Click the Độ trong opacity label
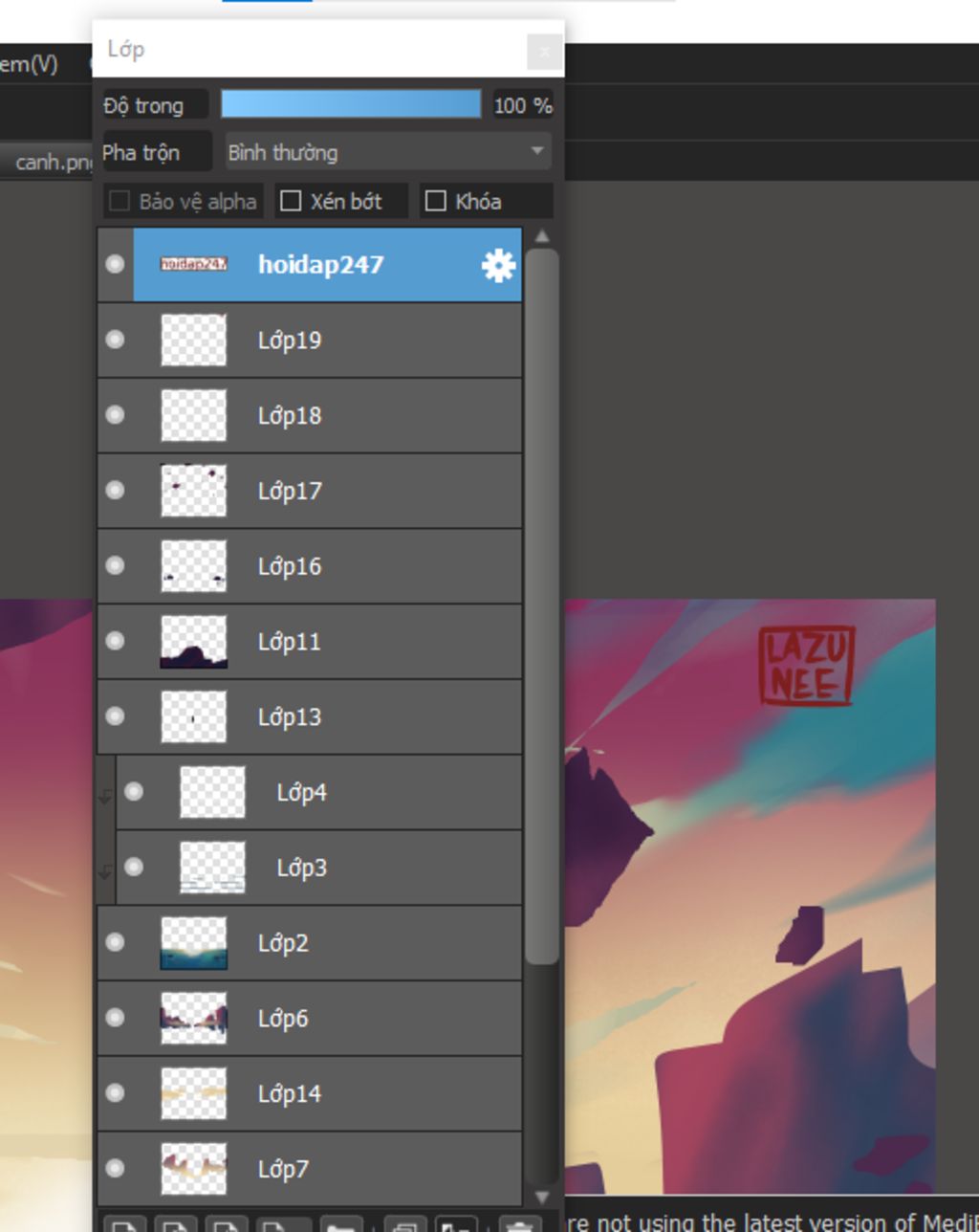 [x=143, y=105]
